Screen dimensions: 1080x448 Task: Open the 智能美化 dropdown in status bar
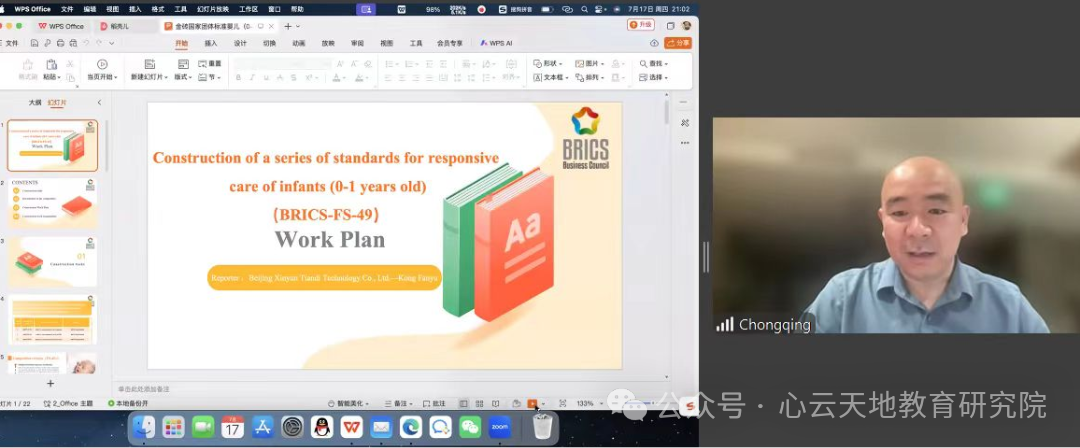pyautogui.click(x=349, y=403)
